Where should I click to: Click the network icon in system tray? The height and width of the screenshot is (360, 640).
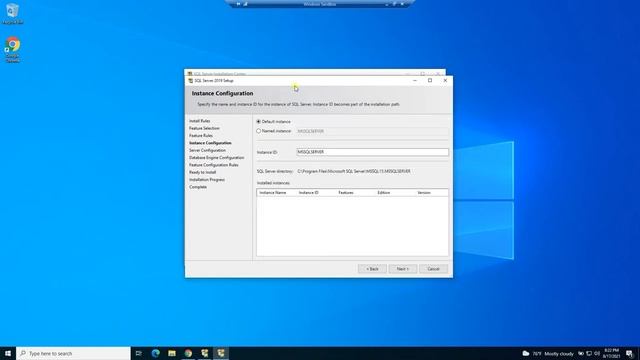pyautogui.click(x=589, y=353)
